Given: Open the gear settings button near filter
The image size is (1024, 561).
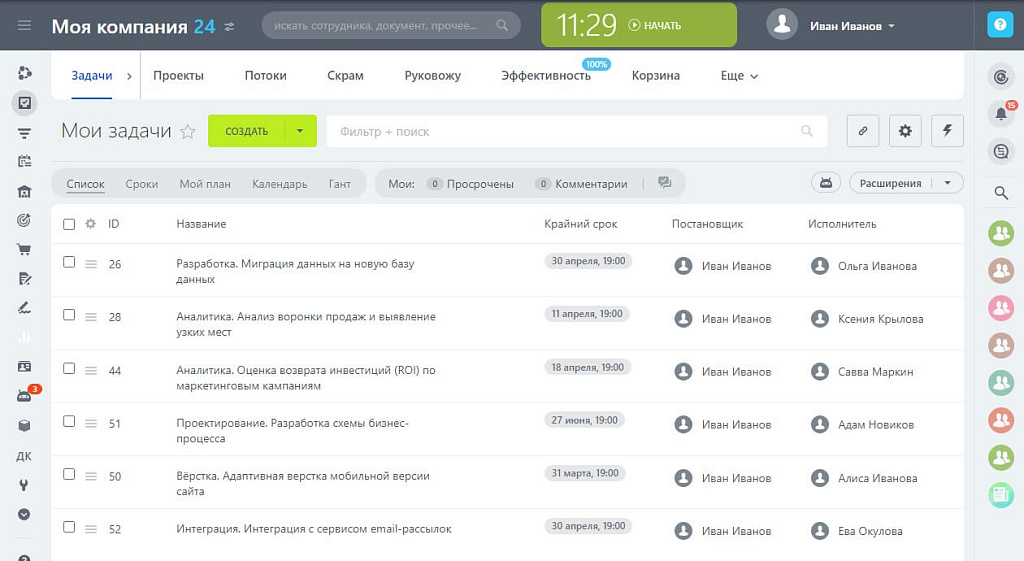Looking at the screenshot, I should 905,131.
